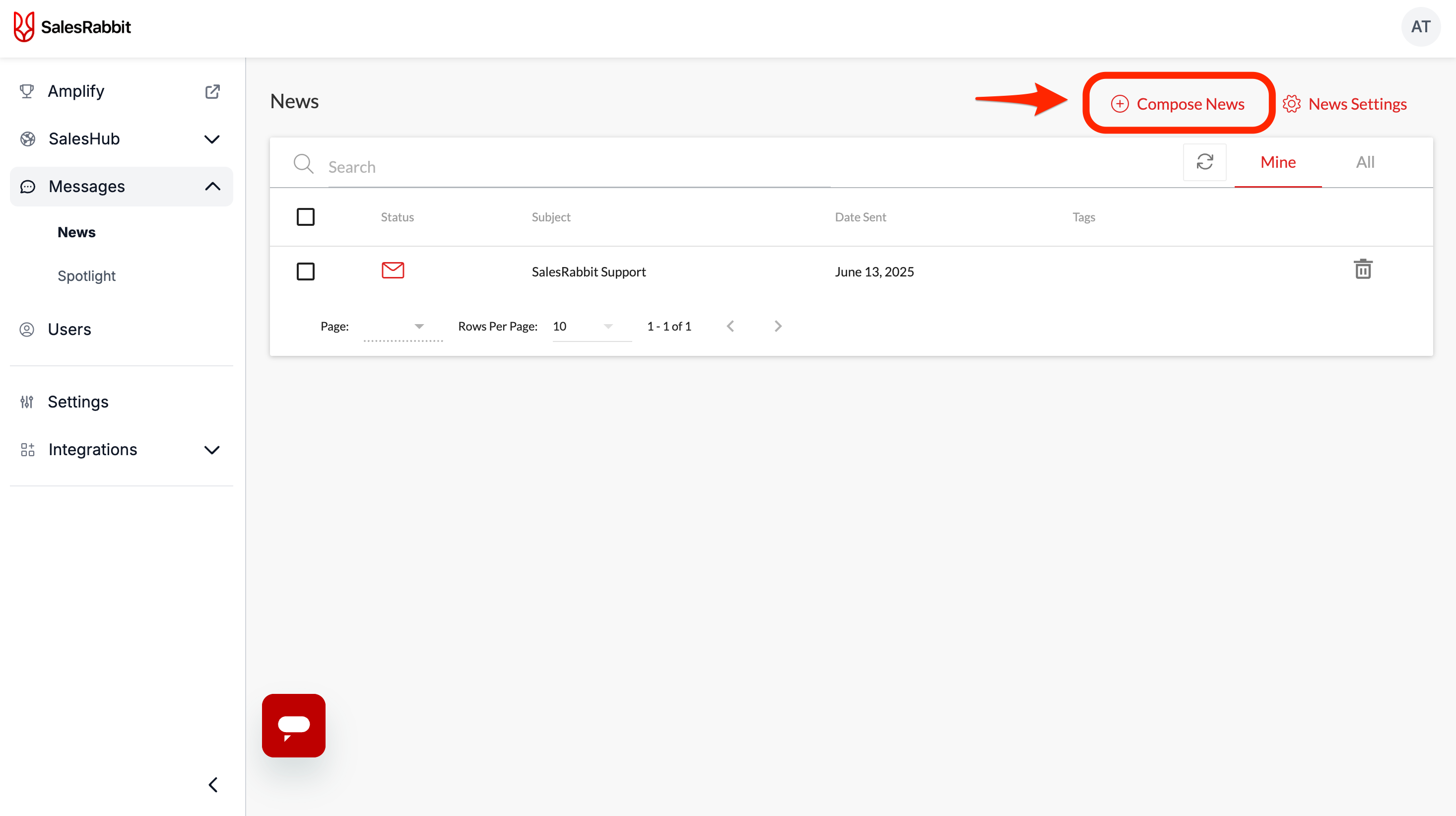Screen dimensions: 1456x816
Task: Open Amplify external link icon
Action: click(212, 92)
